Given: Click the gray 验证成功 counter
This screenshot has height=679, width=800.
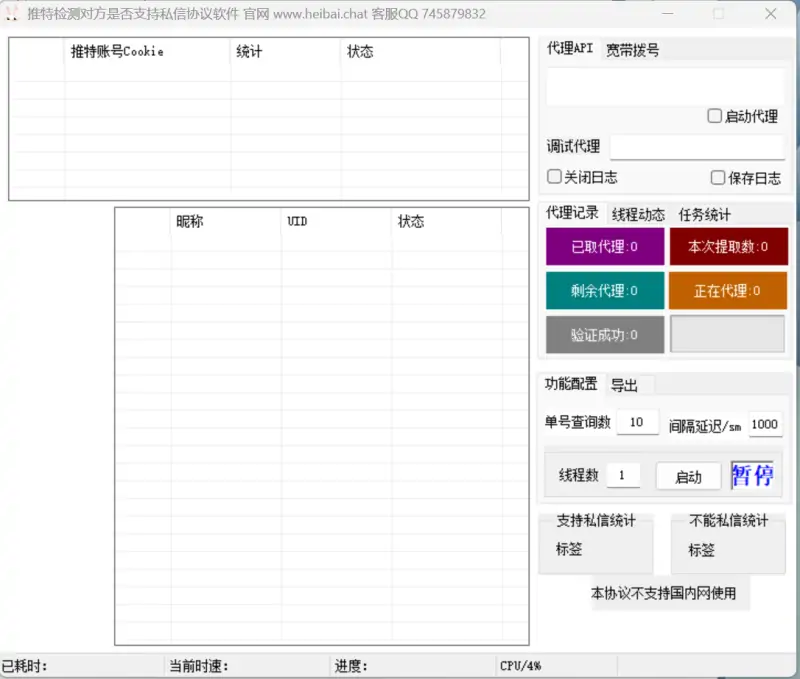Looking at the screenshot, I should pyautogui.click(x=604, y=335).
